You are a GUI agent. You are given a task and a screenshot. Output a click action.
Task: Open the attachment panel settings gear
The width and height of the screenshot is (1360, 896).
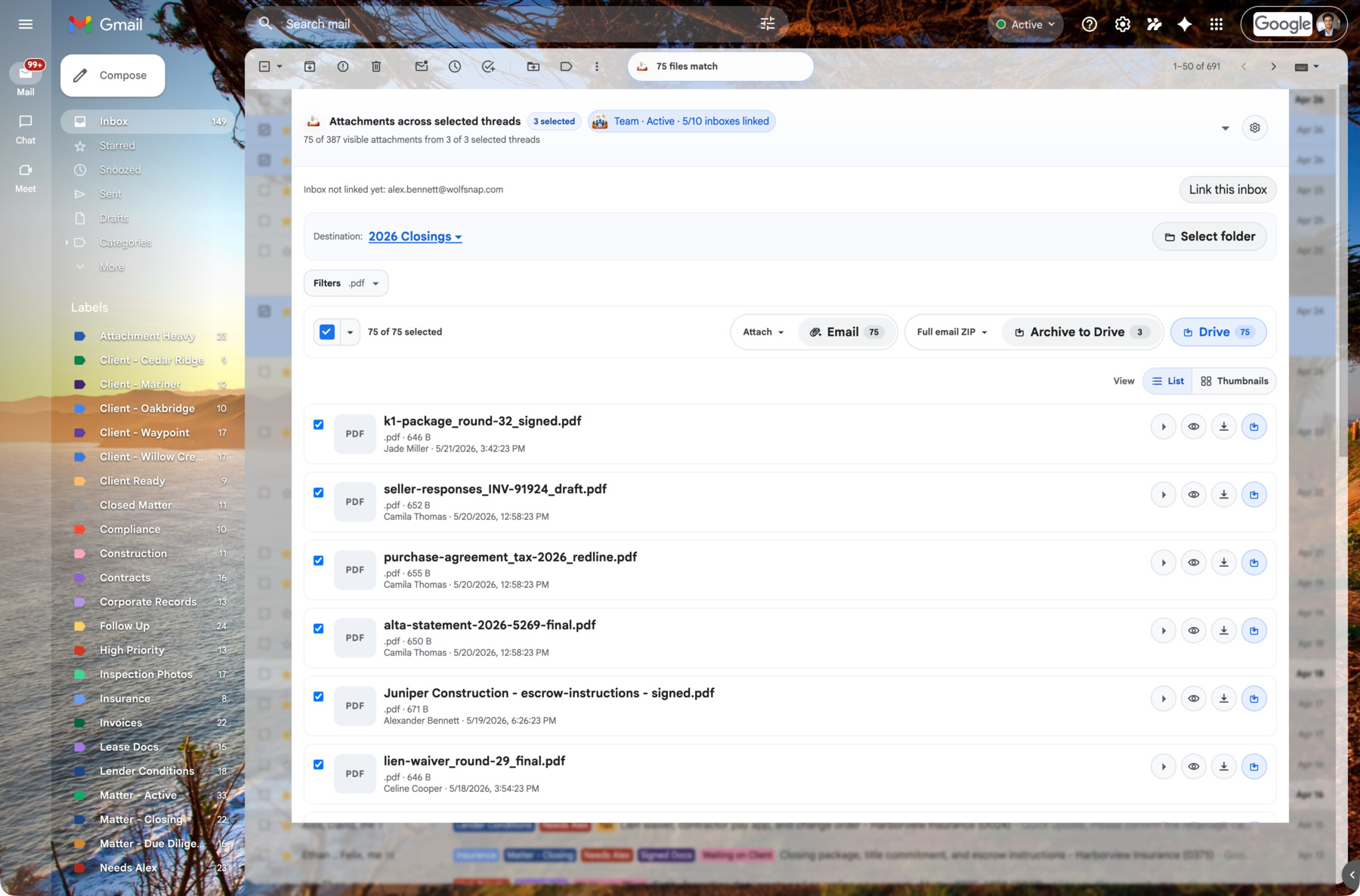1255,128
